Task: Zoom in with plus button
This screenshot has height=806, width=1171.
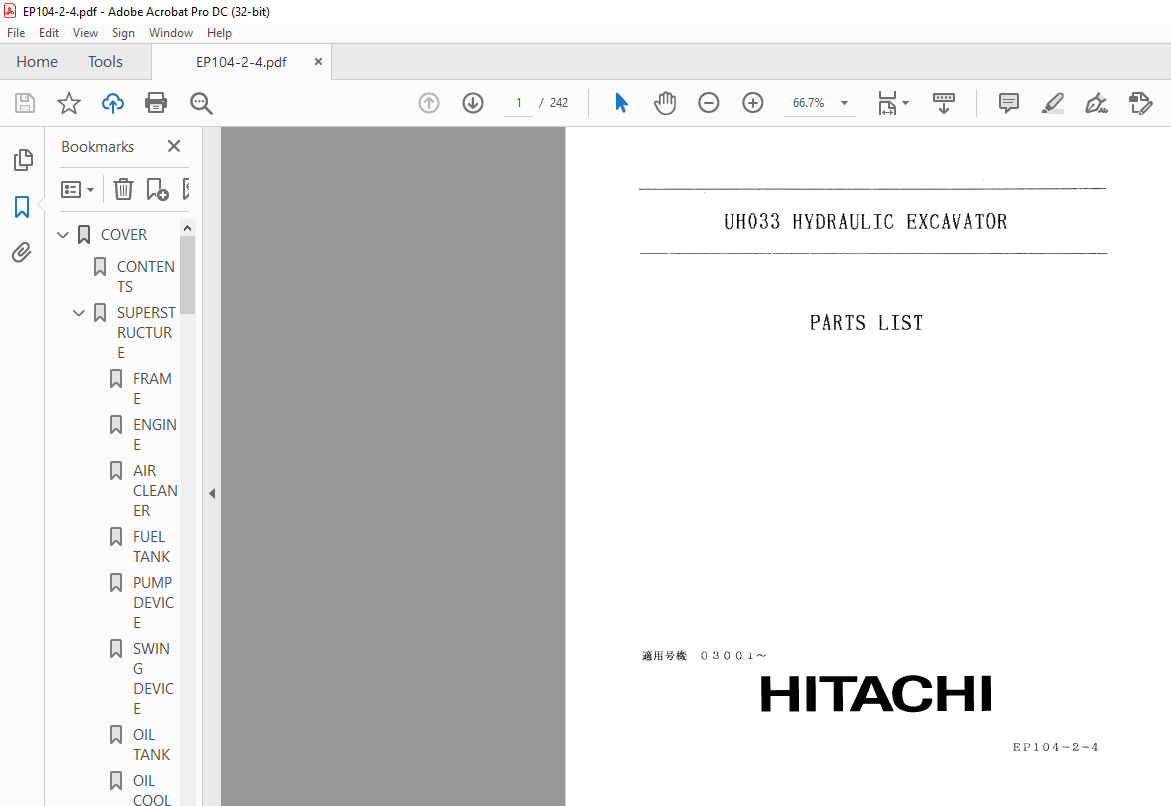Action: point(753,103)
